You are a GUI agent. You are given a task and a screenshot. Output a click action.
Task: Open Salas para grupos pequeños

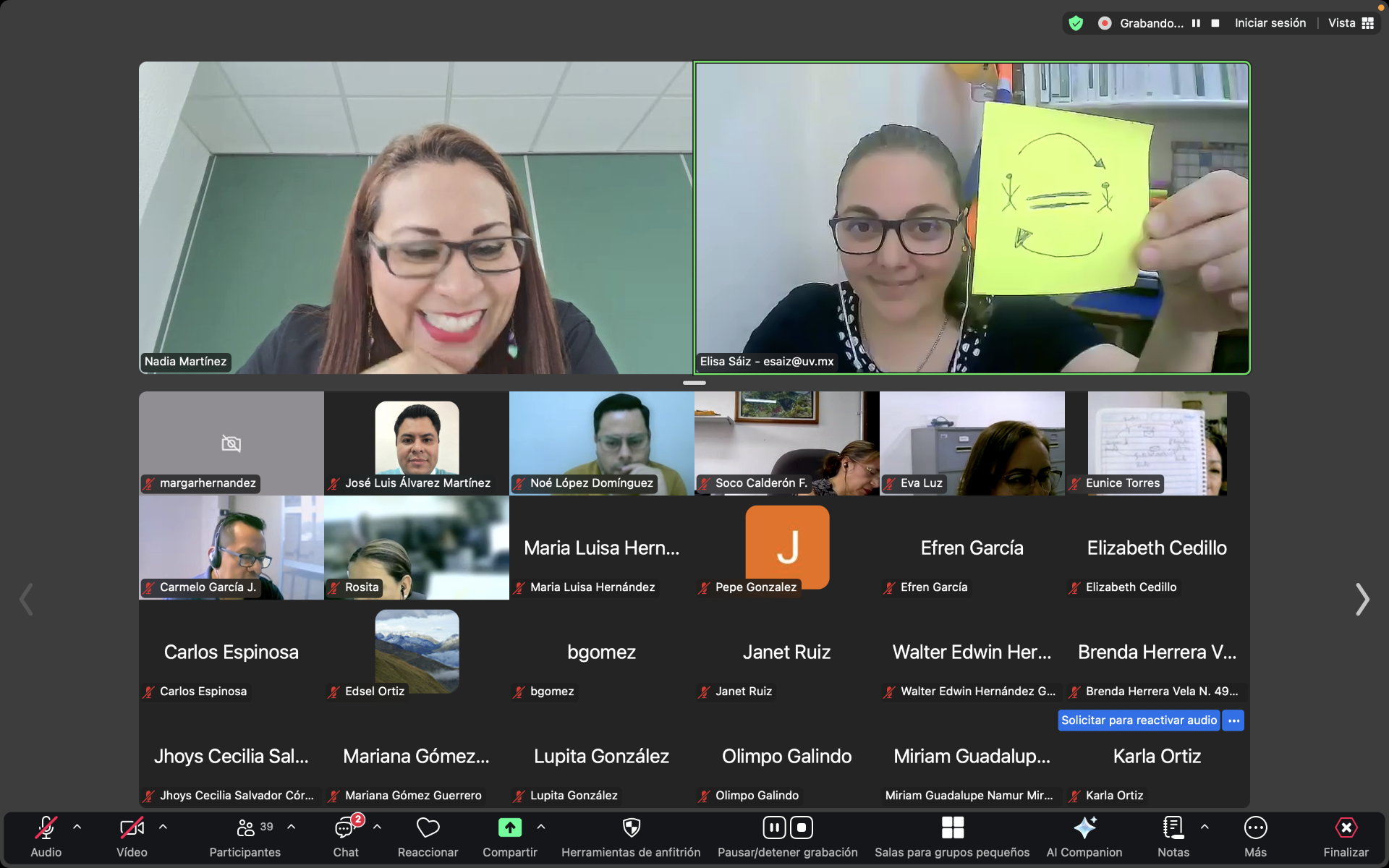click(x=952, y=828)
